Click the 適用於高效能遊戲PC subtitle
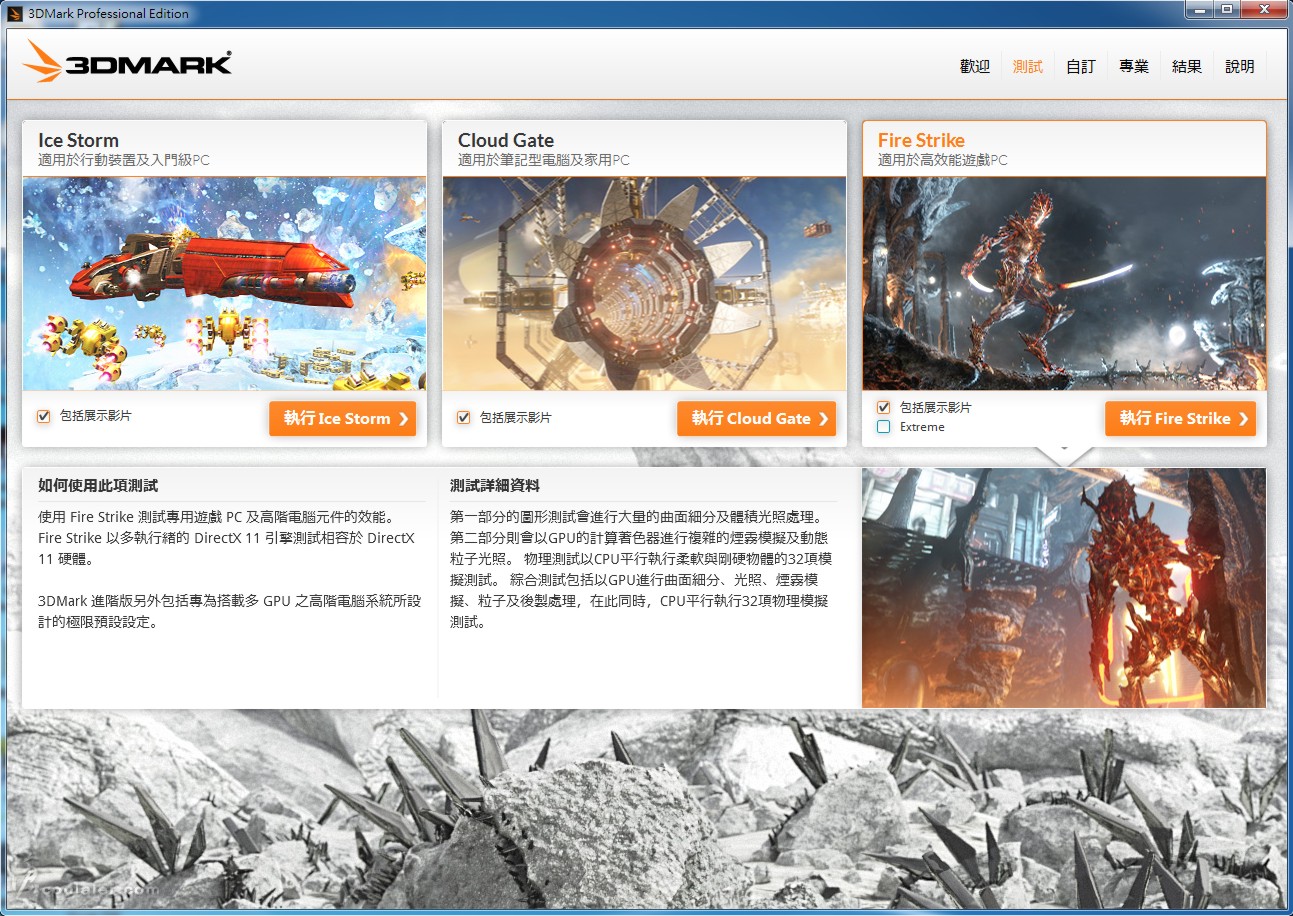This screenshot has width=1293, height=916. tap(943, 160)
